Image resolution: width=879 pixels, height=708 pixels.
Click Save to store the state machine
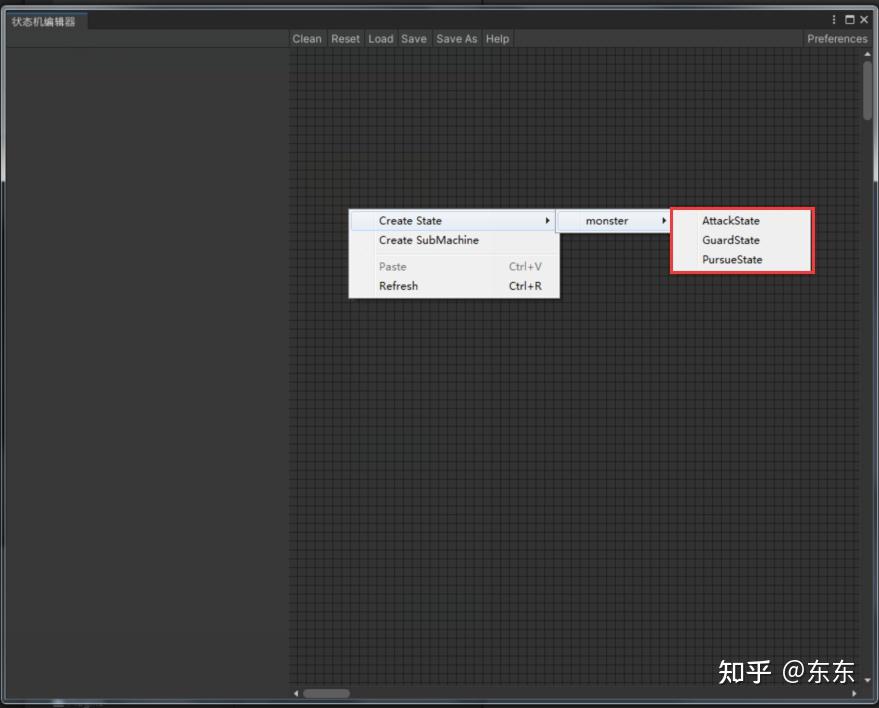pyautogui.click(x=413, y=38)
